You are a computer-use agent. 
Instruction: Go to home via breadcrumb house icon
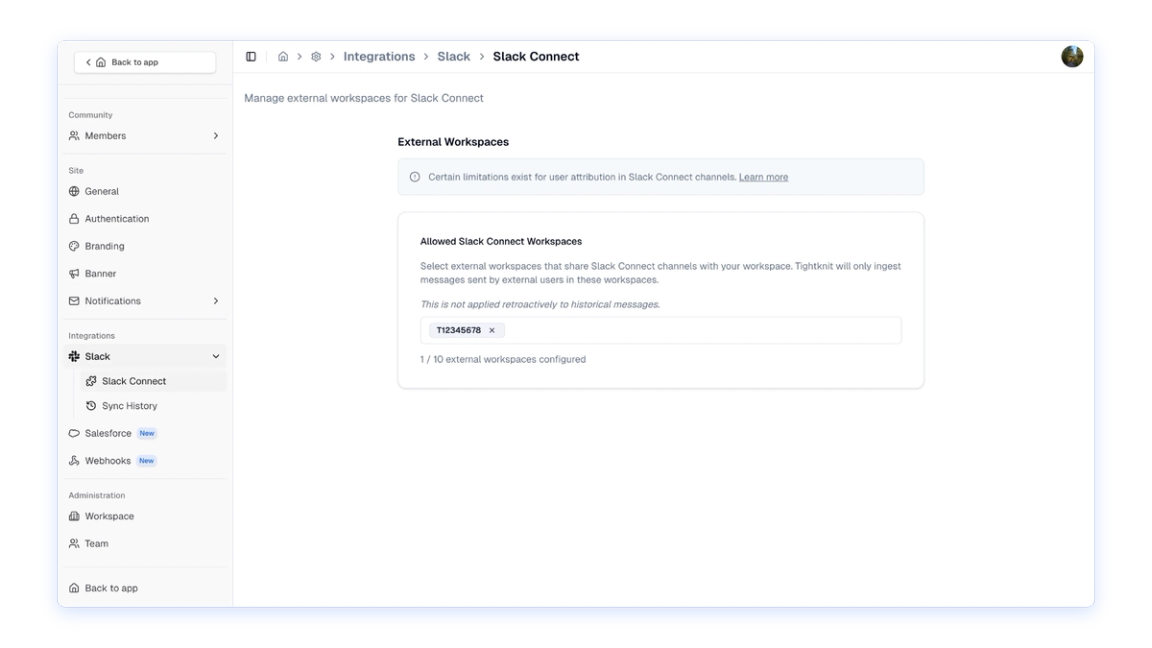click(x=283, y=57)
